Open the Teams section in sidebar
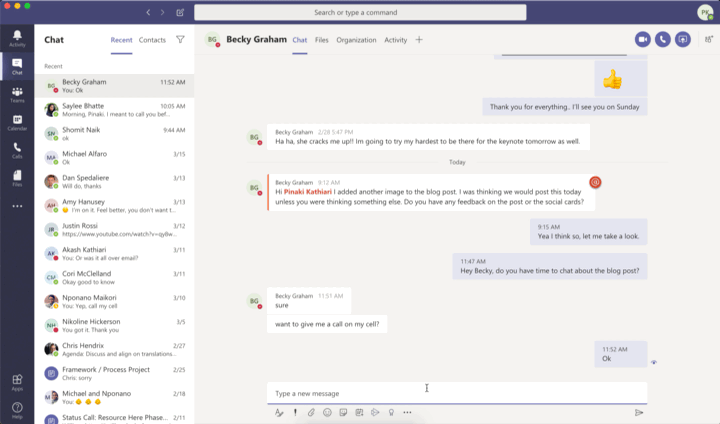This screenshot has width=720, height=424. (x=17, y=95)
